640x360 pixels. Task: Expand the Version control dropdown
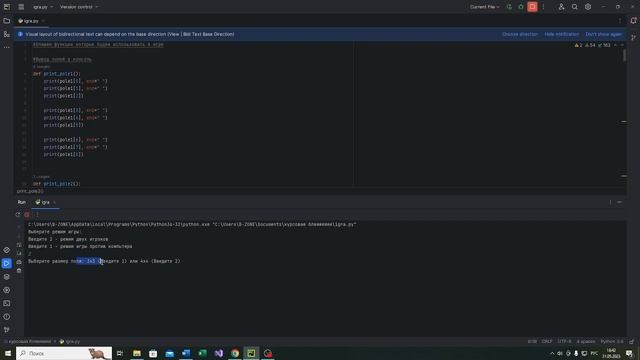click(x=79, y=7)
